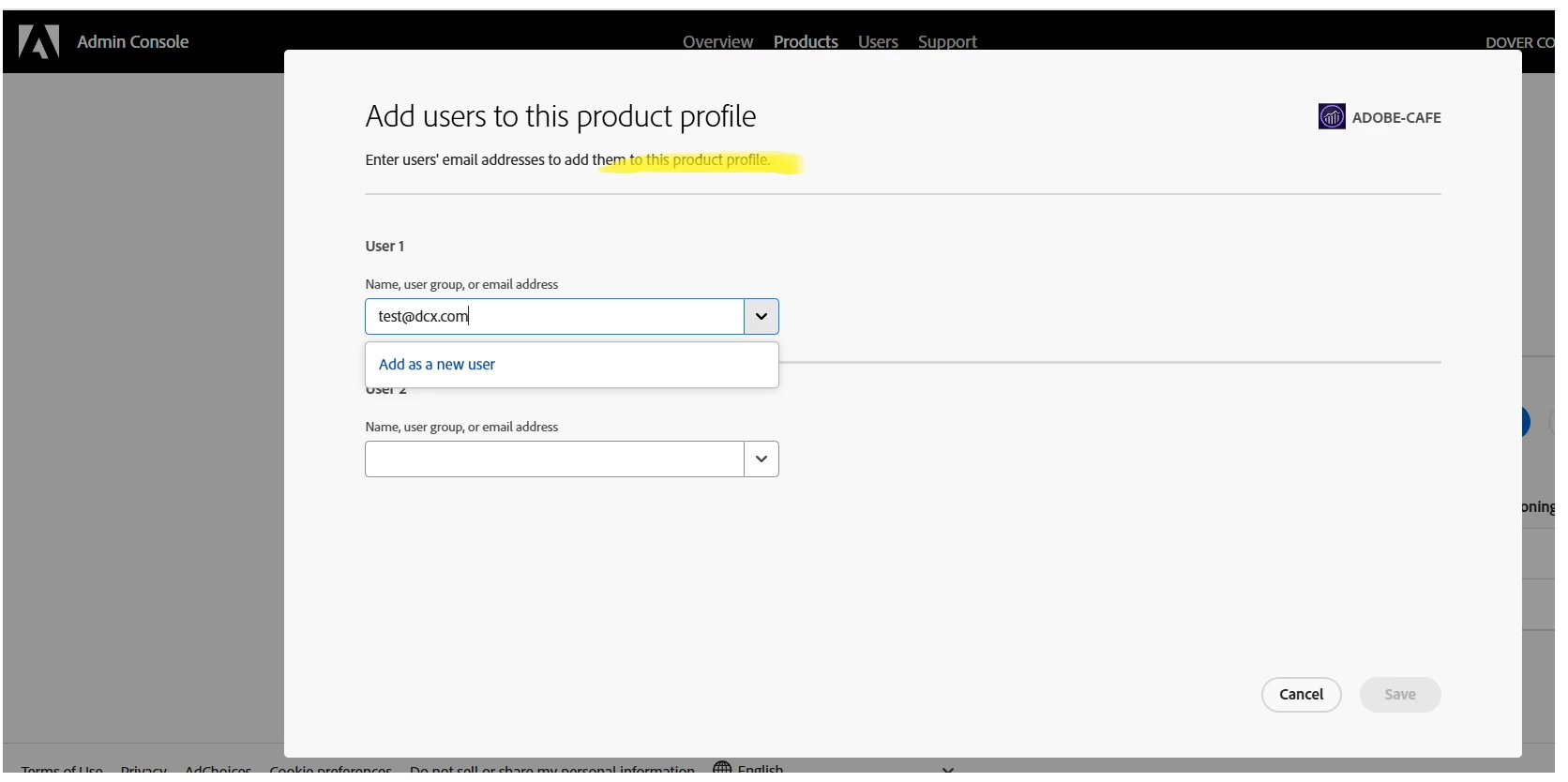Click the globe language icon in footer
1568x782 pixels.
(722, 767)
